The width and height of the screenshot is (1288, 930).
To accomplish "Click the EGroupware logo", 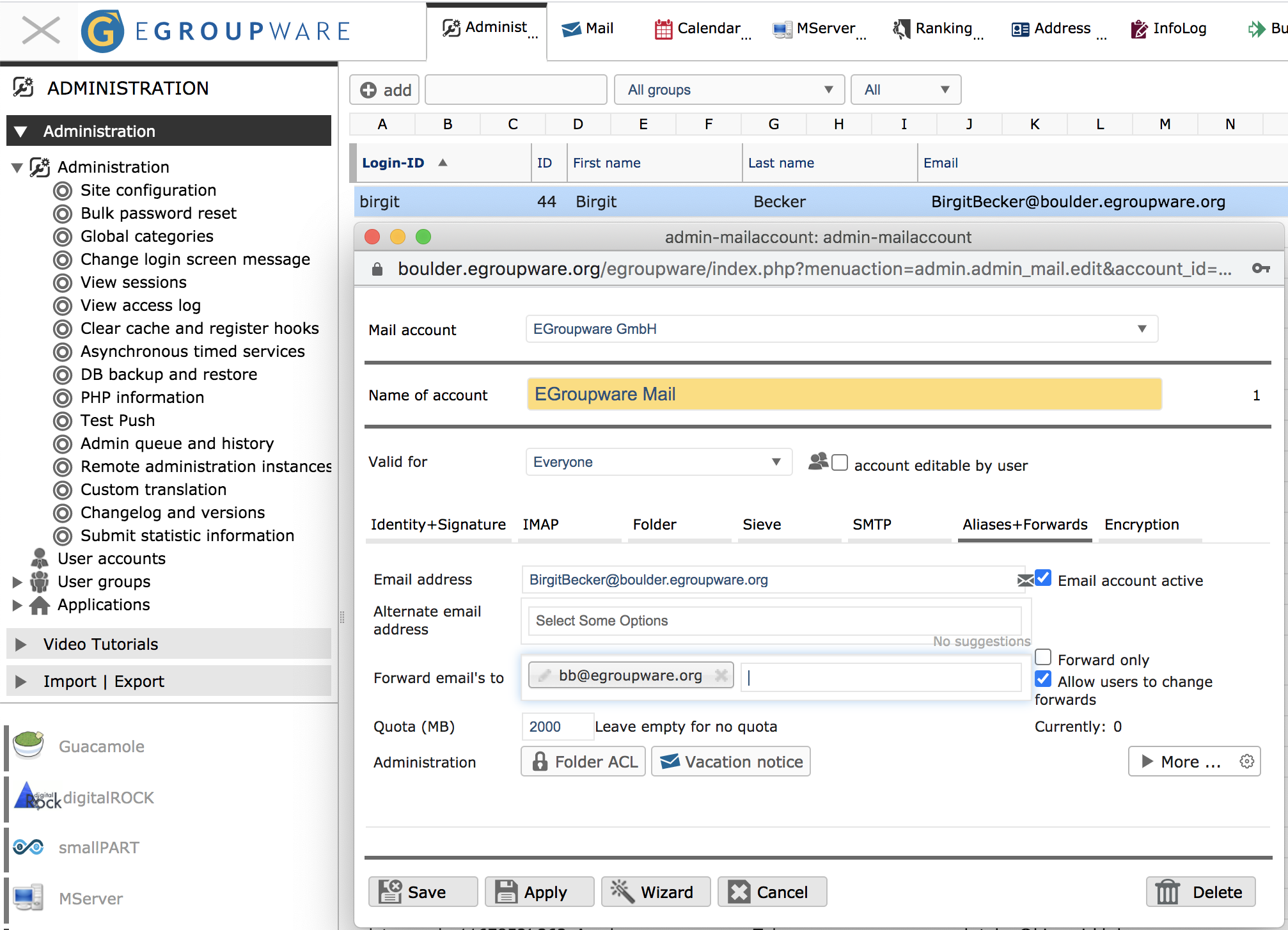I will pyautogui.click(x=102, y=31).
